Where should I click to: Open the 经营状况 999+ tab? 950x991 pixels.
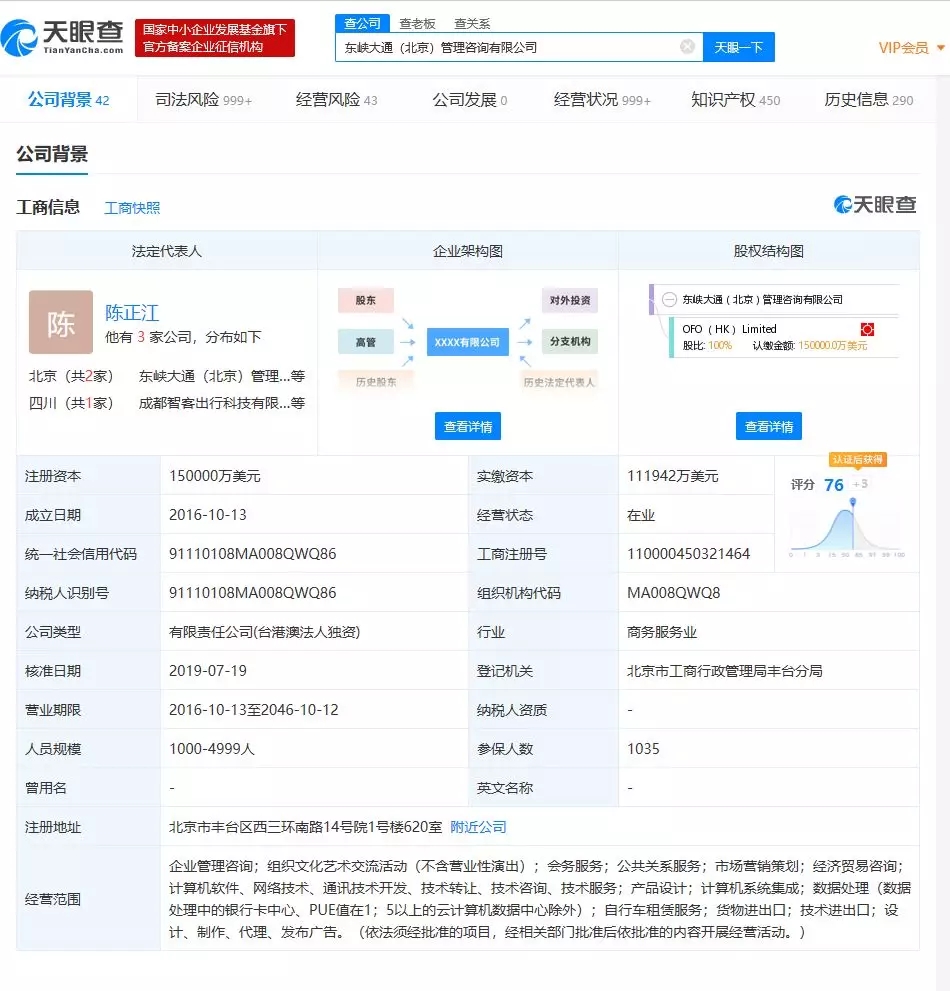click(602, 100)
